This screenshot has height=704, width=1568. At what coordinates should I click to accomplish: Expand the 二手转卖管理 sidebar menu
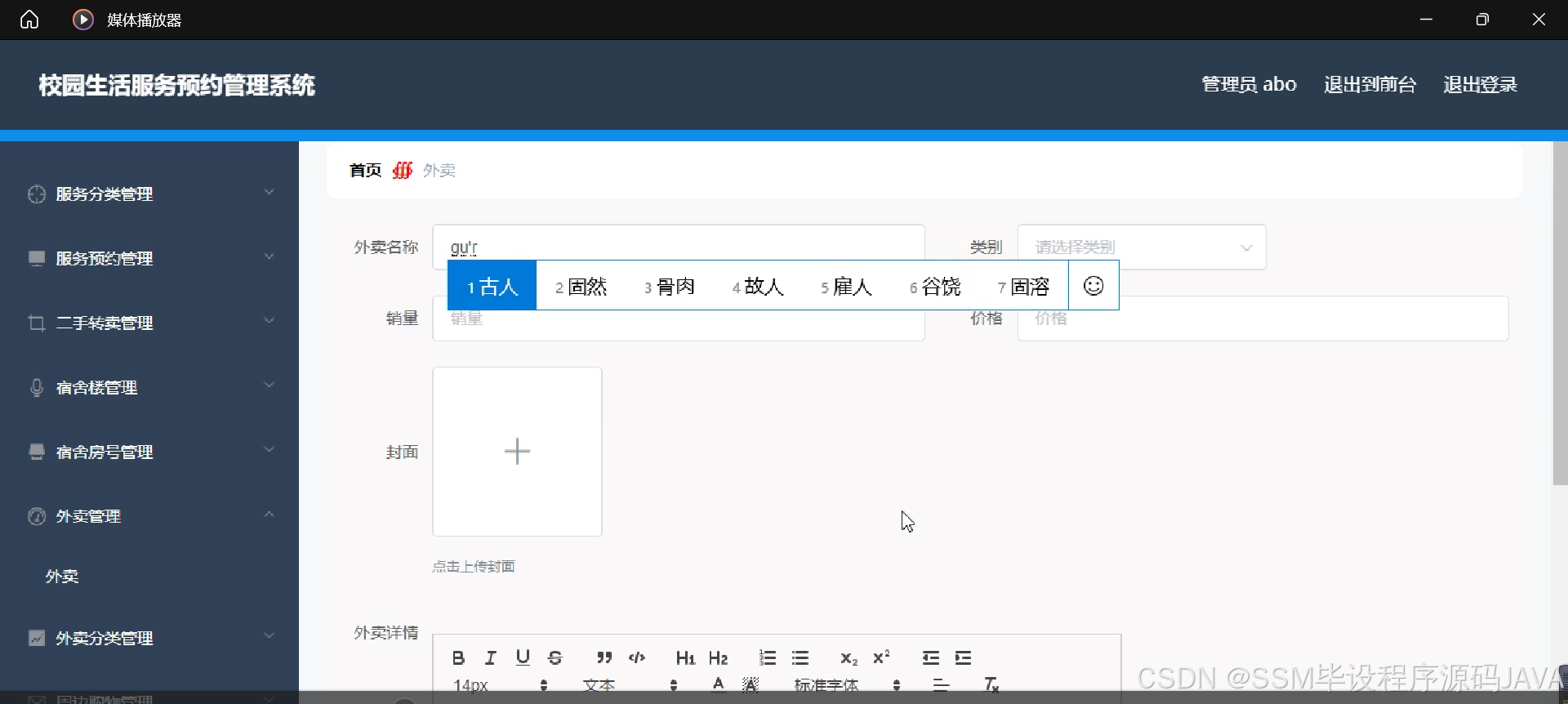click(x=149, y=323)
